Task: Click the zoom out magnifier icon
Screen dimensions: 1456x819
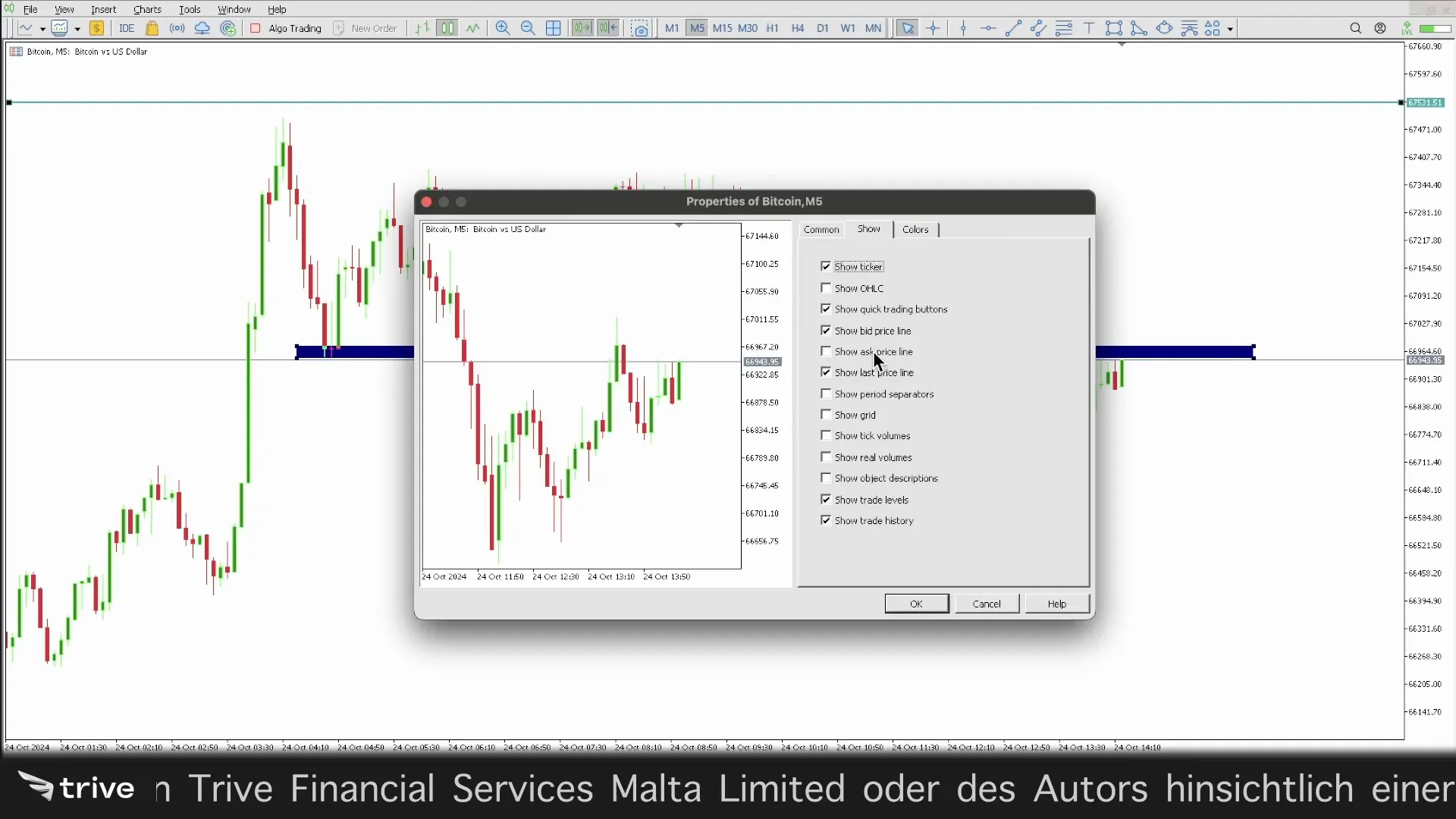Action: 527,27
